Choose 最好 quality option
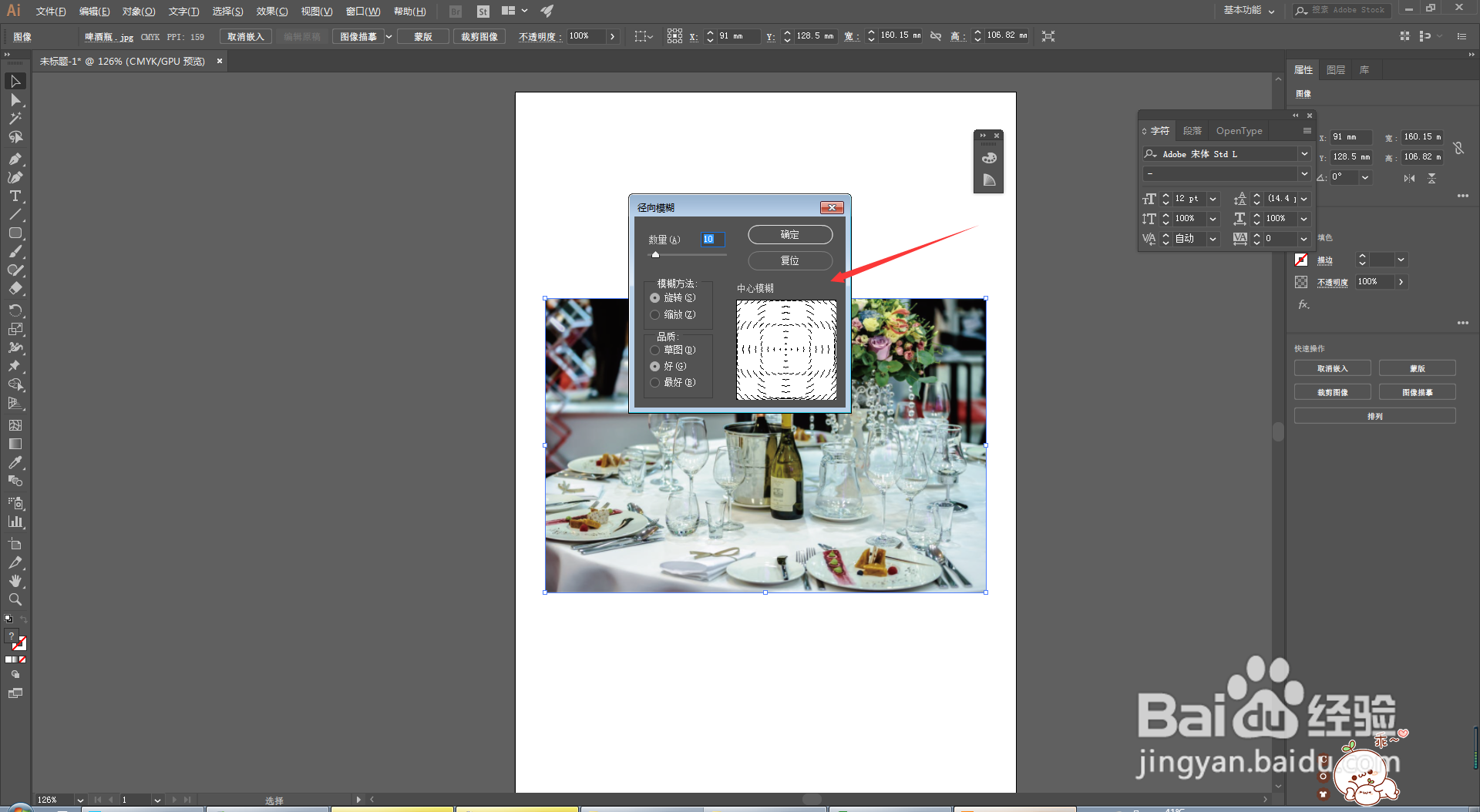This screenshot has height=812, width=1480. pos(655,383)
